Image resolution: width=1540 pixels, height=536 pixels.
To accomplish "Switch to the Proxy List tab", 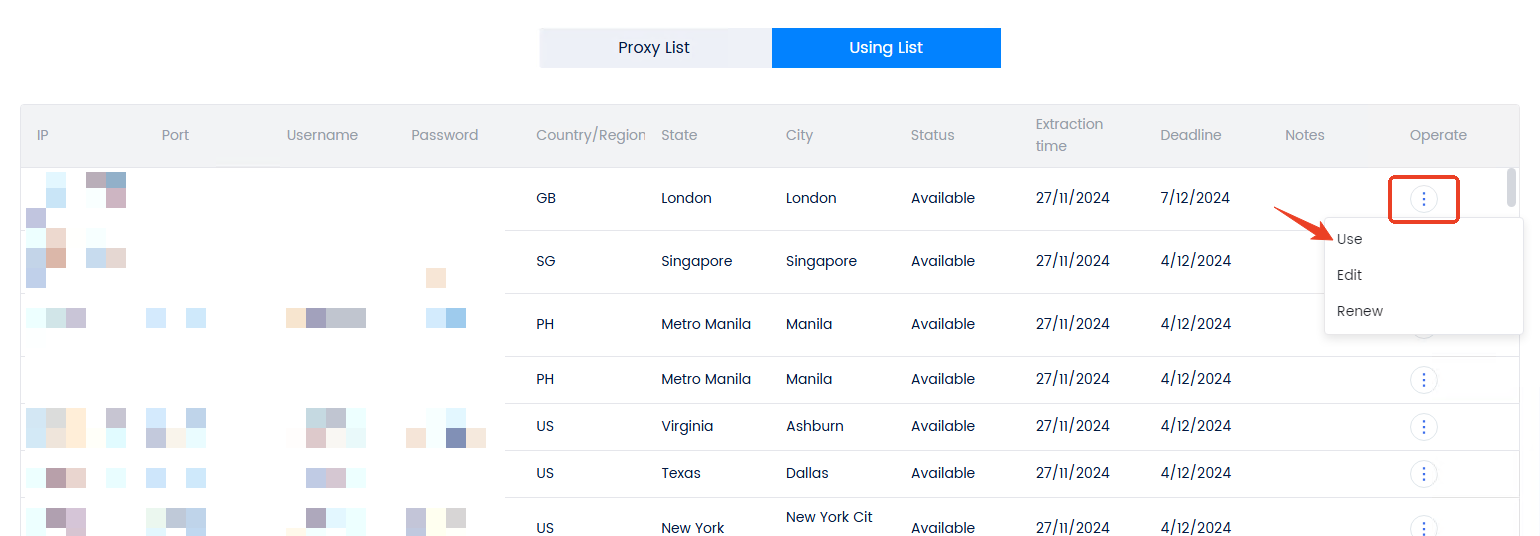I will pyautogui.click(x=655, y=48).
